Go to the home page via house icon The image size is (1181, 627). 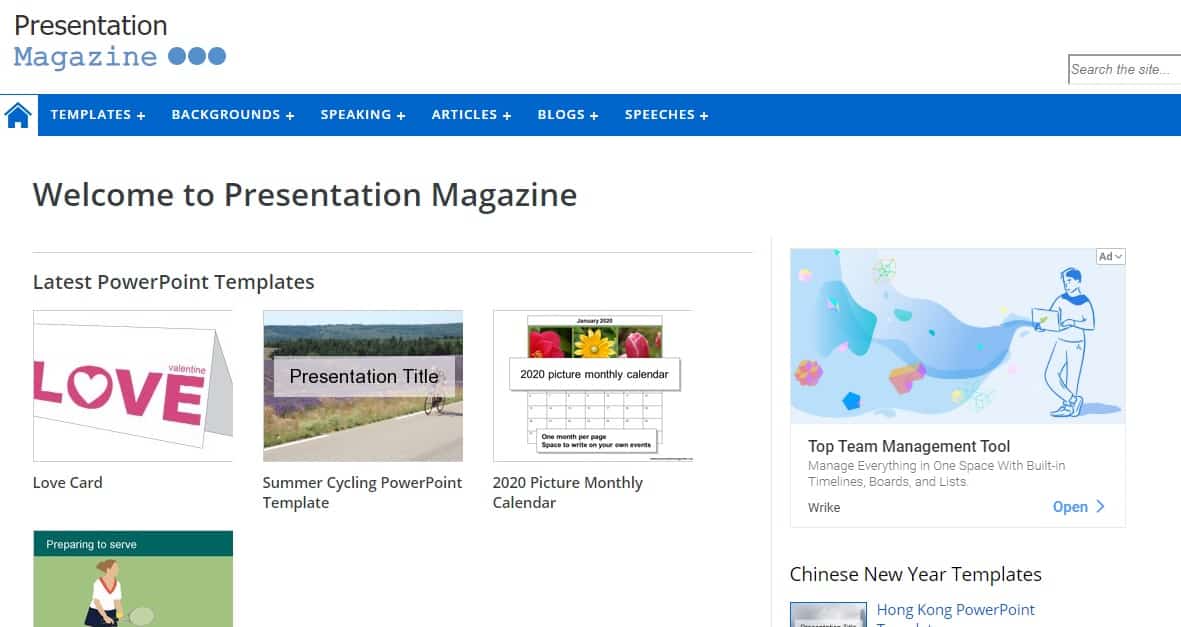click(x=18, y=115)
